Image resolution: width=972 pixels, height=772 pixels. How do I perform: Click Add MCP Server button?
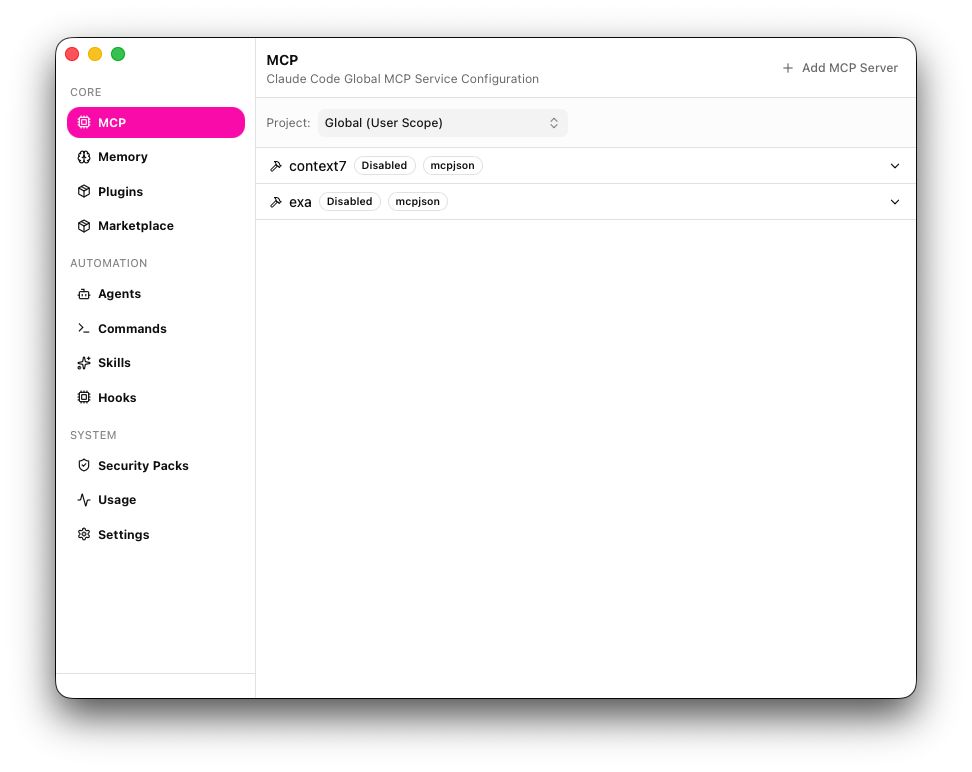(840, 68)
